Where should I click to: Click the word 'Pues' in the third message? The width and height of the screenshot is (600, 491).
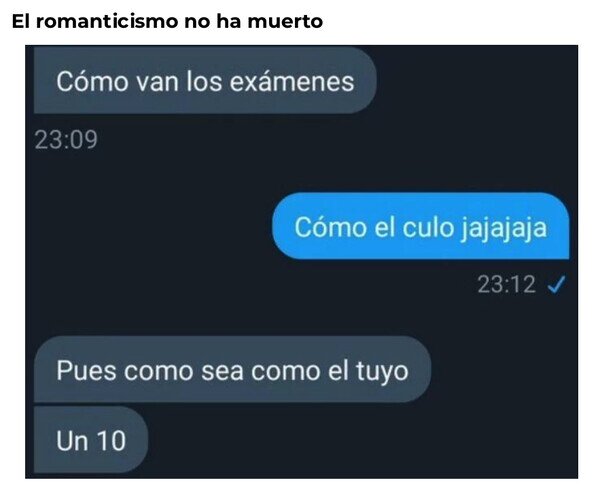[x=86, y=371]
